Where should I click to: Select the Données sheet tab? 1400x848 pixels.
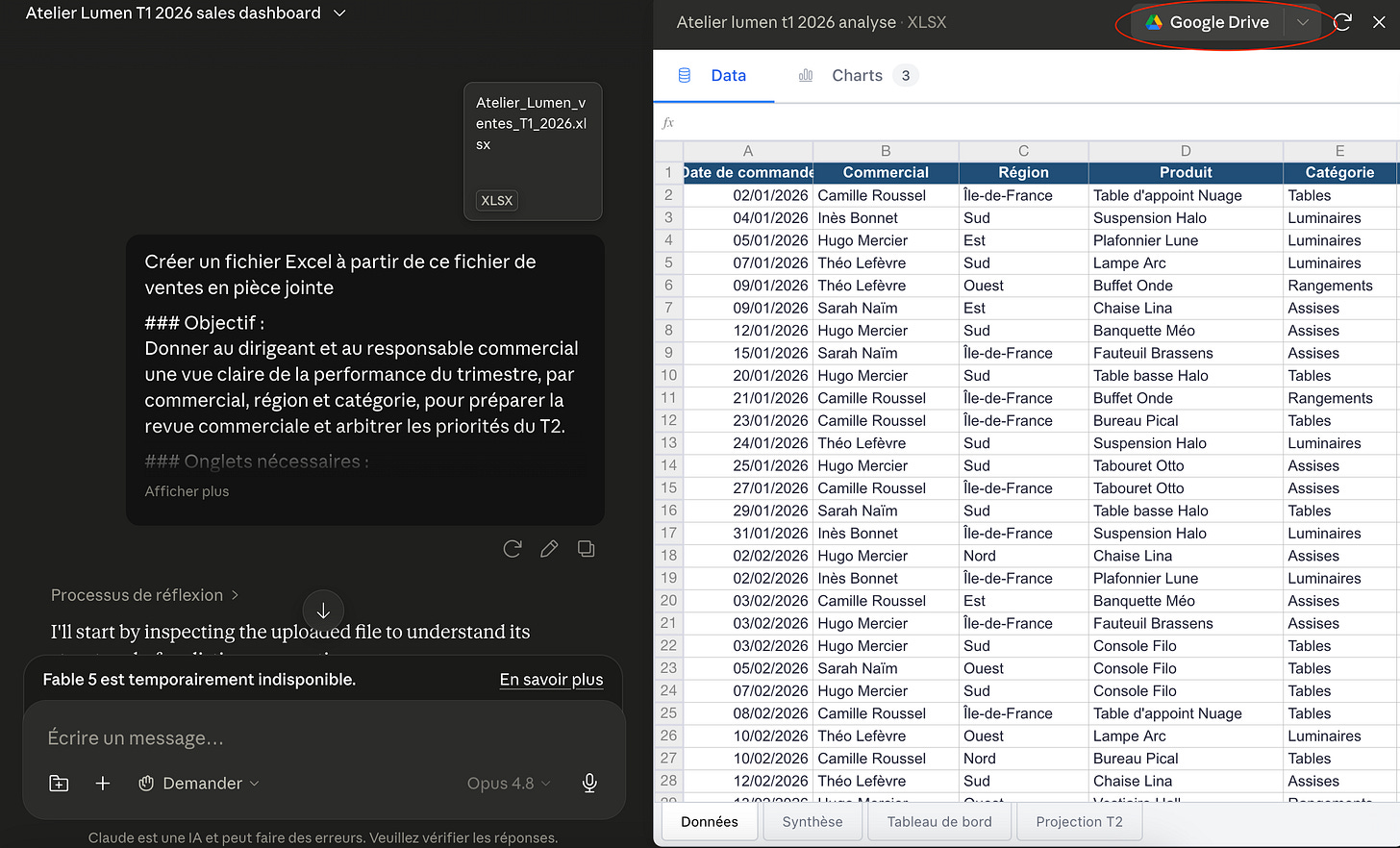[x=710, y=822]
